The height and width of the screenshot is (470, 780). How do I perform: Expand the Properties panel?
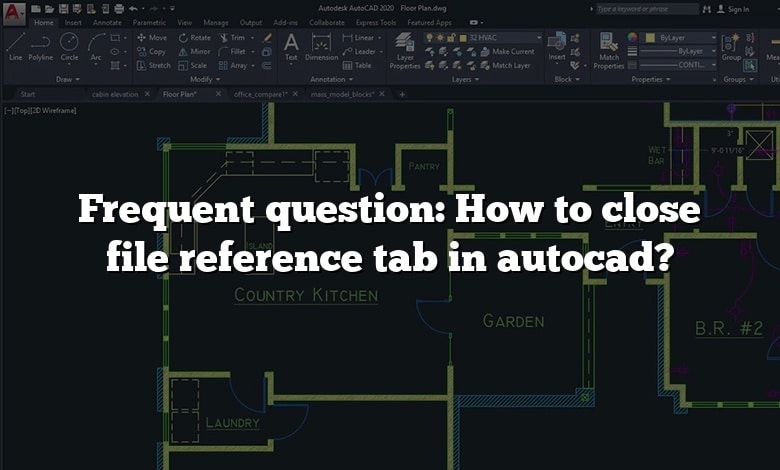pos(651,79)
